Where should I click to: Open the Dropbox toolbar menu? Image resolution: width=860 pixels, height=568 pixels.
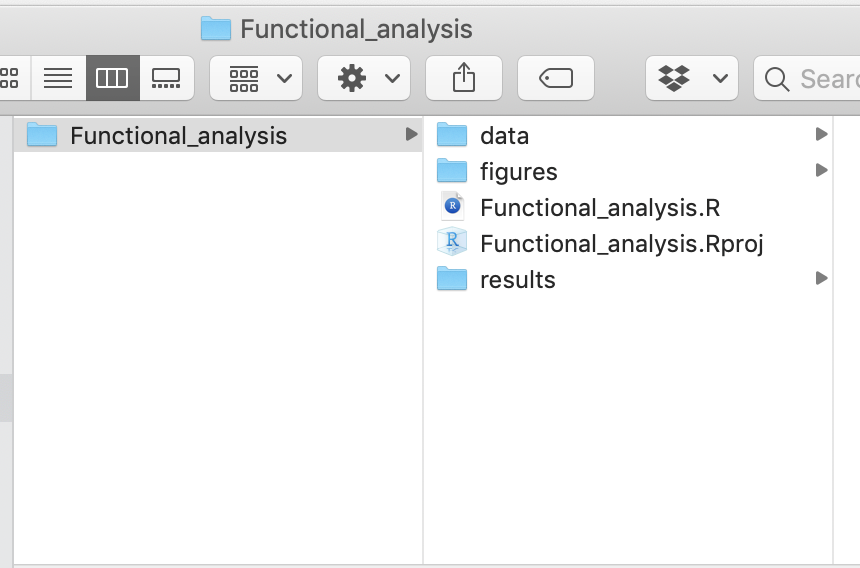tap(692, 78)
